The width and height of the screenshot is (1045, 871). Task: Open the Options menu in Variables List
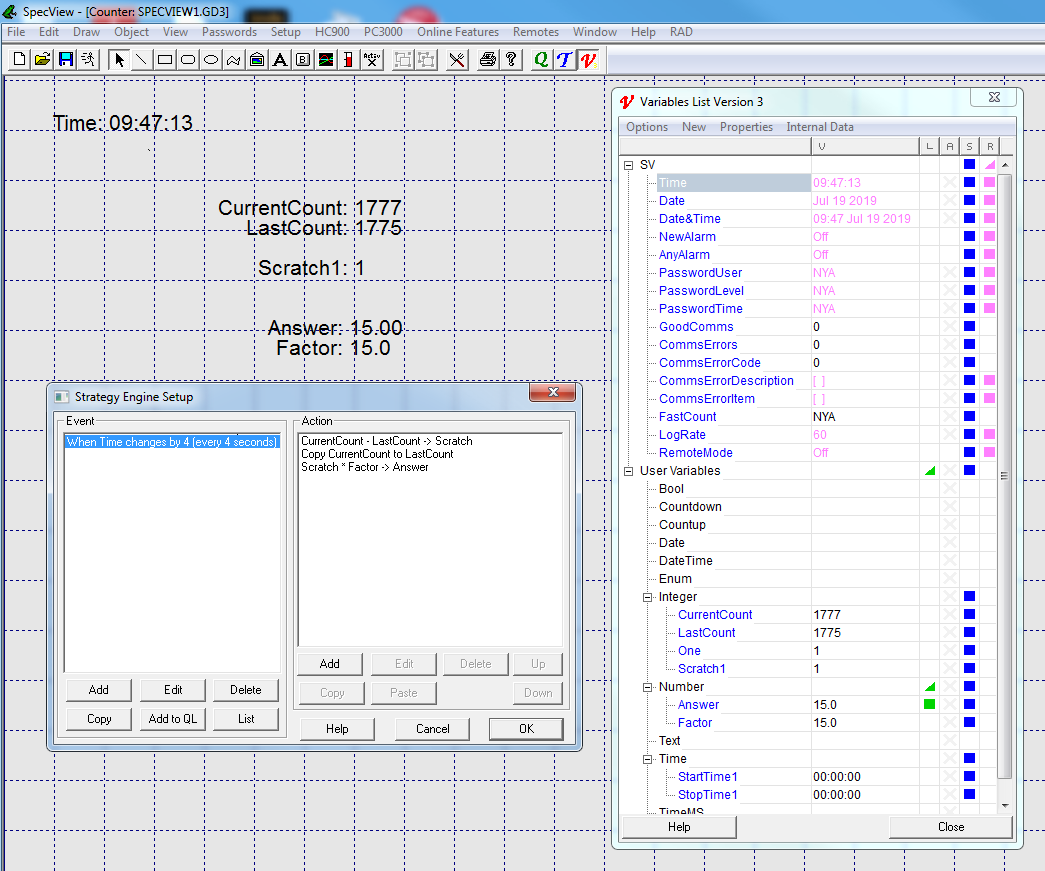point(646,127)
